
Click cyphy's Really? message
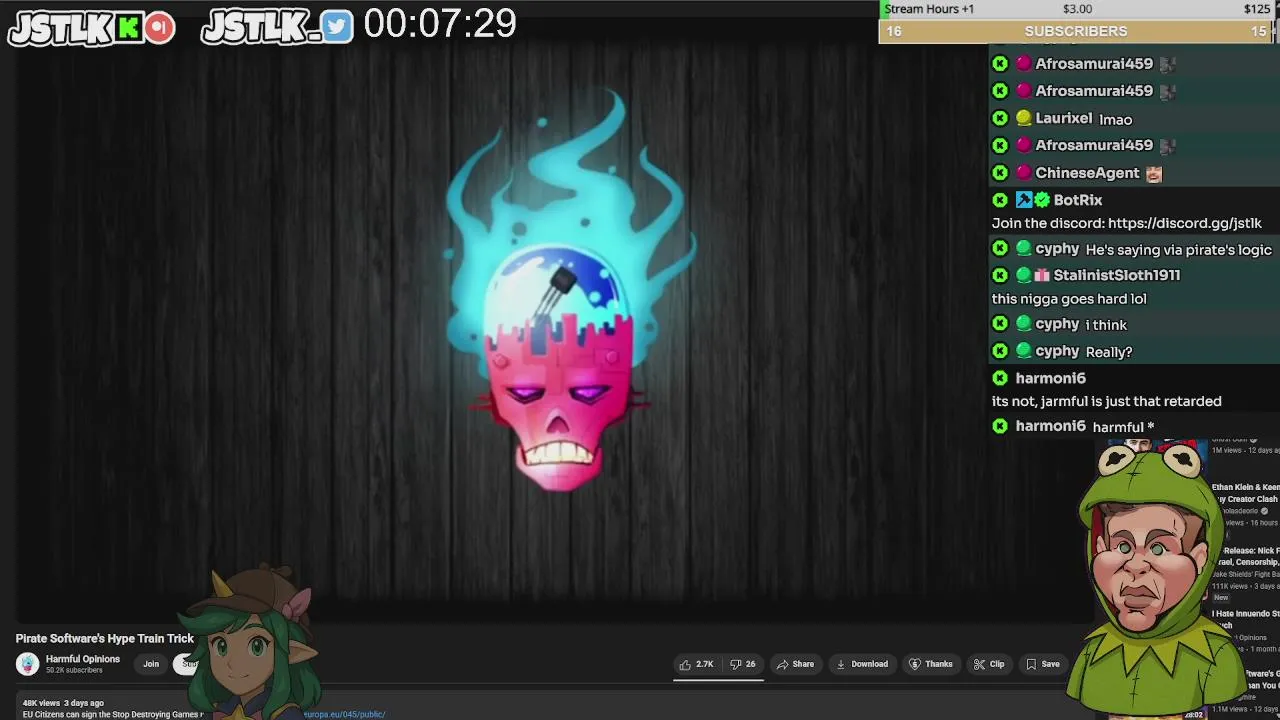[1109, 352]
